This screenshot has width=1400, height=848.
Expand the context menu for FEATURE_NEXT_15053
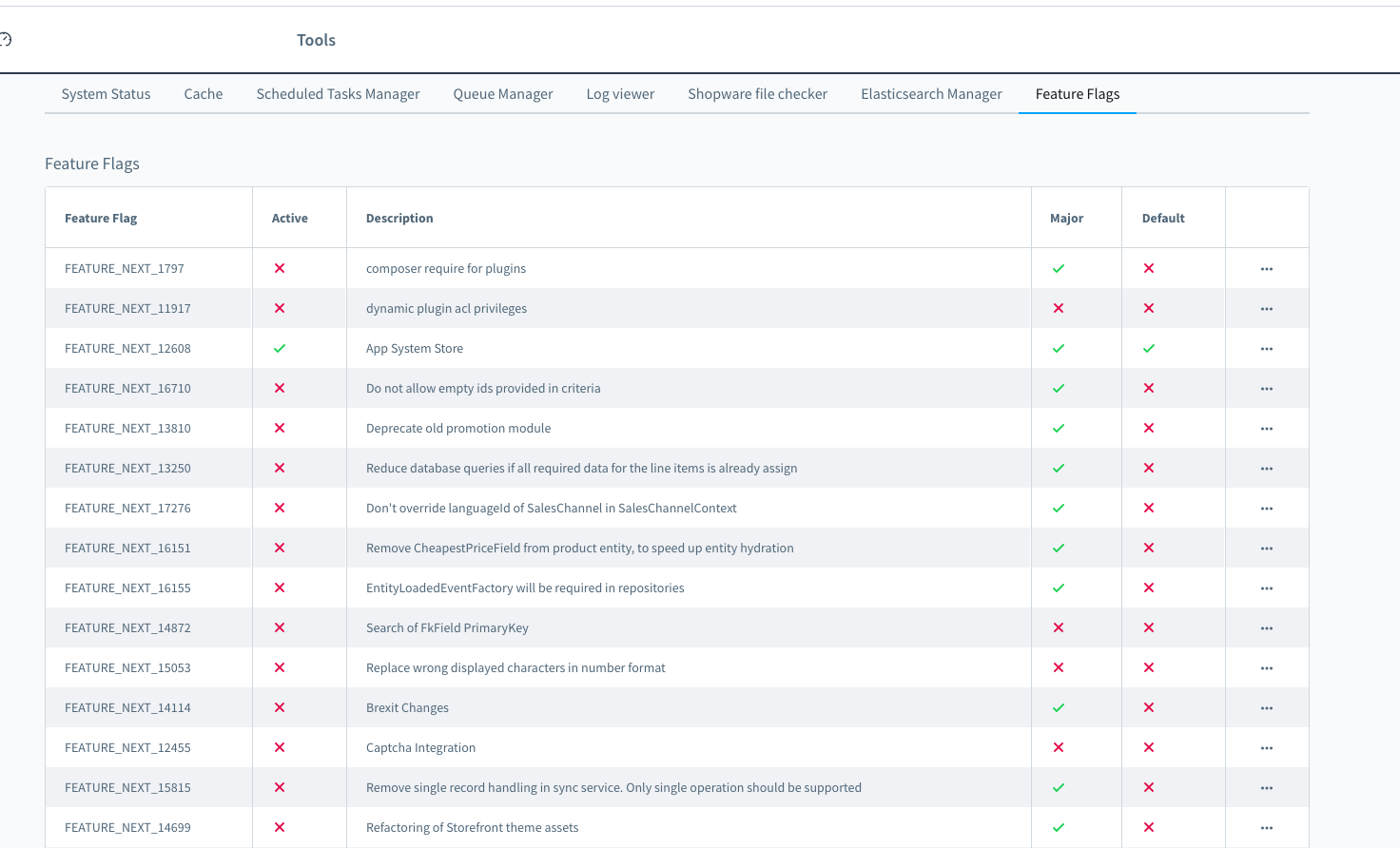(1266, 668)
